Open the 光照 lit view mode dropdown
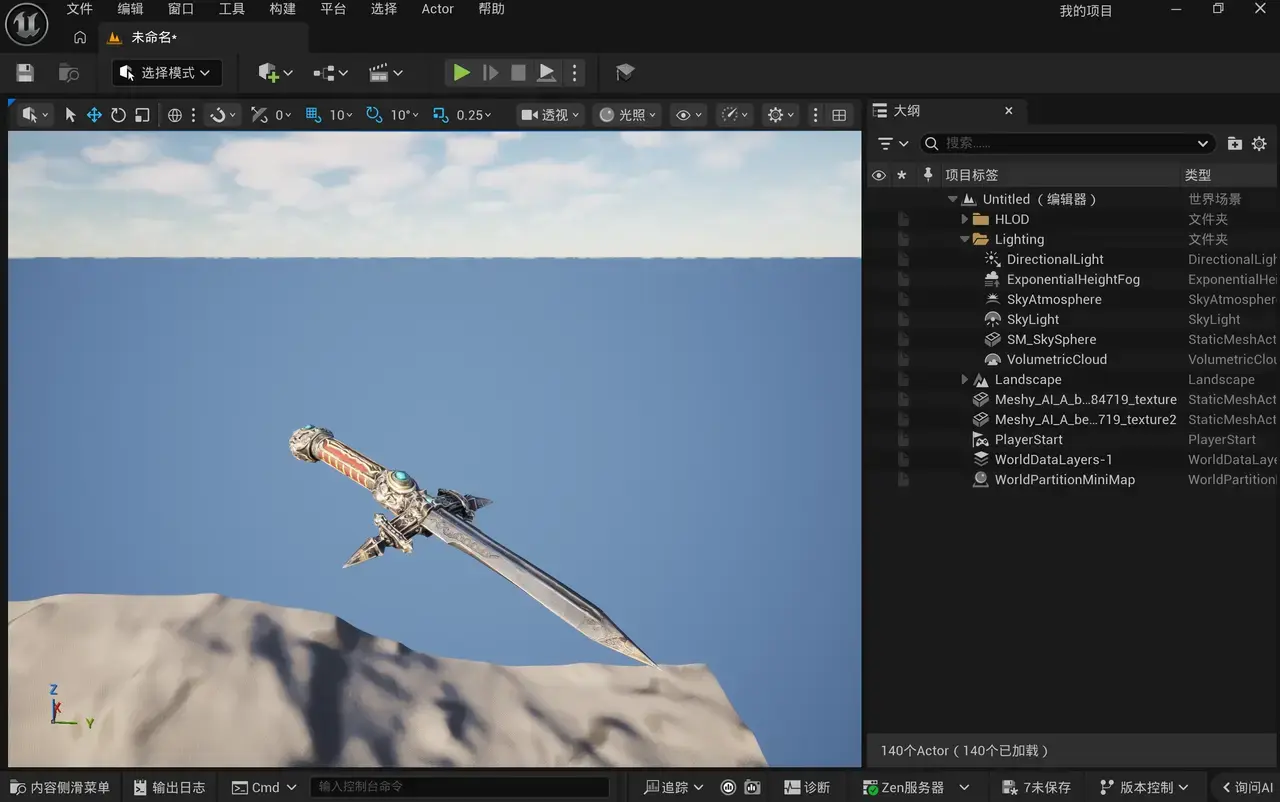The height and width of the screenshot is (802, 1280). tap(628, 115)
